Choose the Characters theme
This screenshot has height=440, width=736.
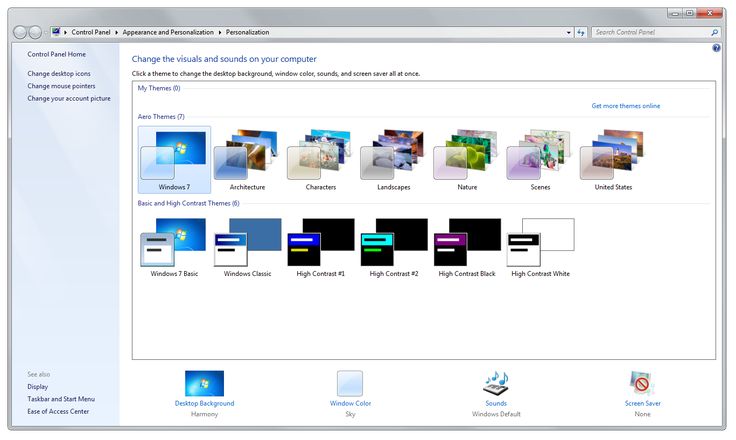coord(321,160)
